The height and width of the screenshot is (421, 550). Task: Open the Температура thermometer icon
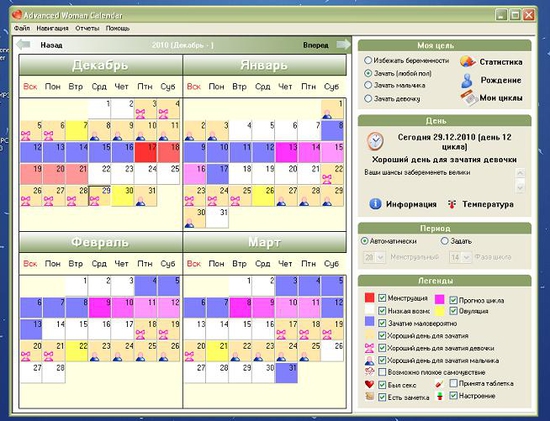(452, 204)
